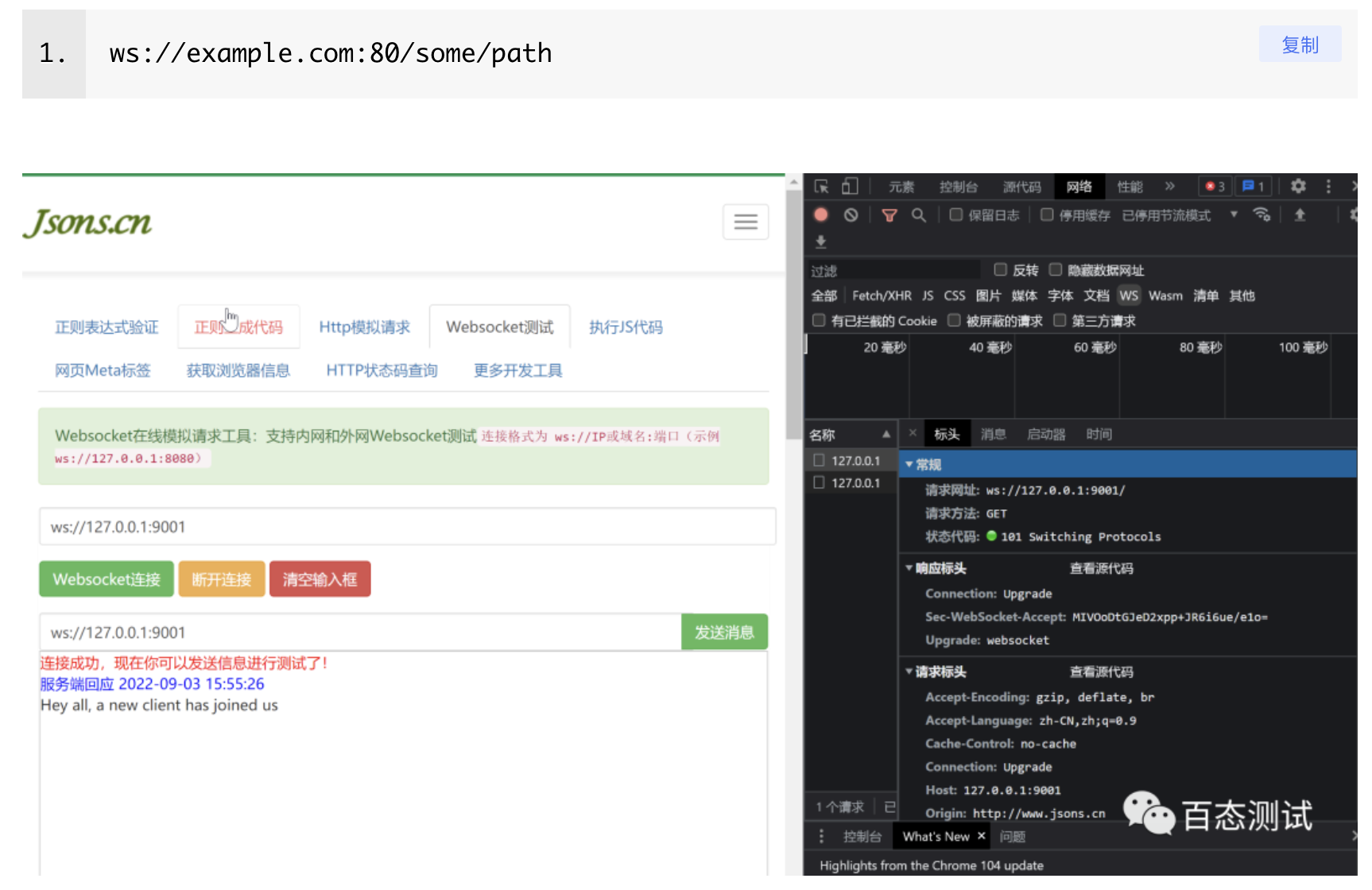Check the 被屏蔽的请求 option

[x=954, y=320]
